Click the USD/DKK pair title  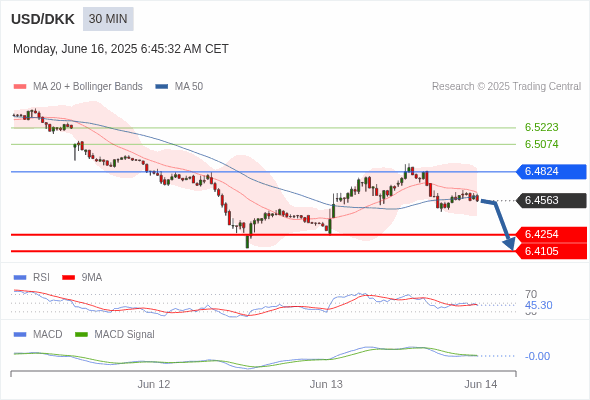(43, 19)
